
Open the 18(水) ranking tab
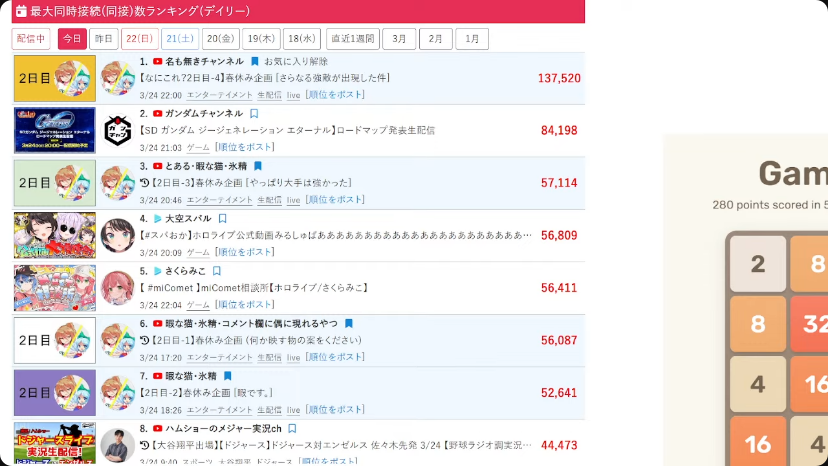[302, 39]
